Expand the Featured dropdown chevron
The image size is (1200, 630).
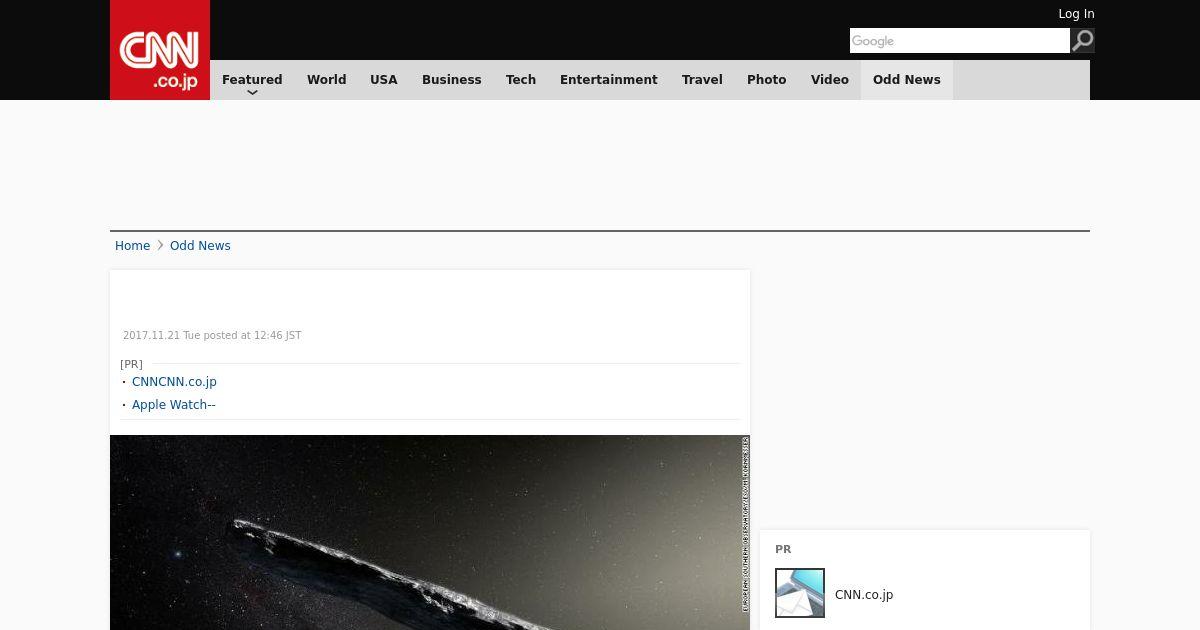coord(252,92)
